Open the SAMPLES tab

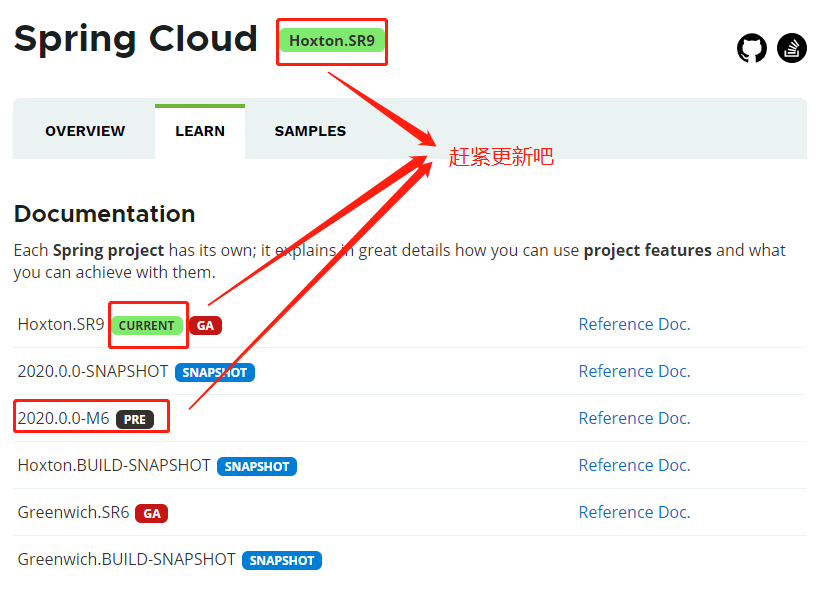[310, 131]
